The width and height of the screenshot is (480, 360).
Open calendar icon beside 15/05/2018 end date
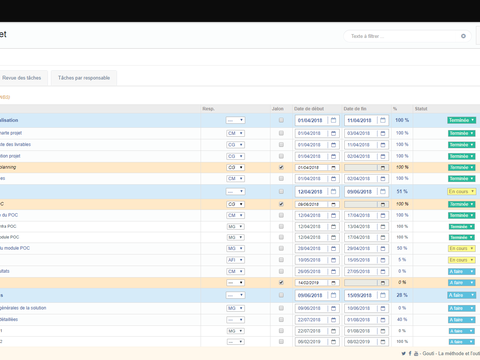(383, 260)
